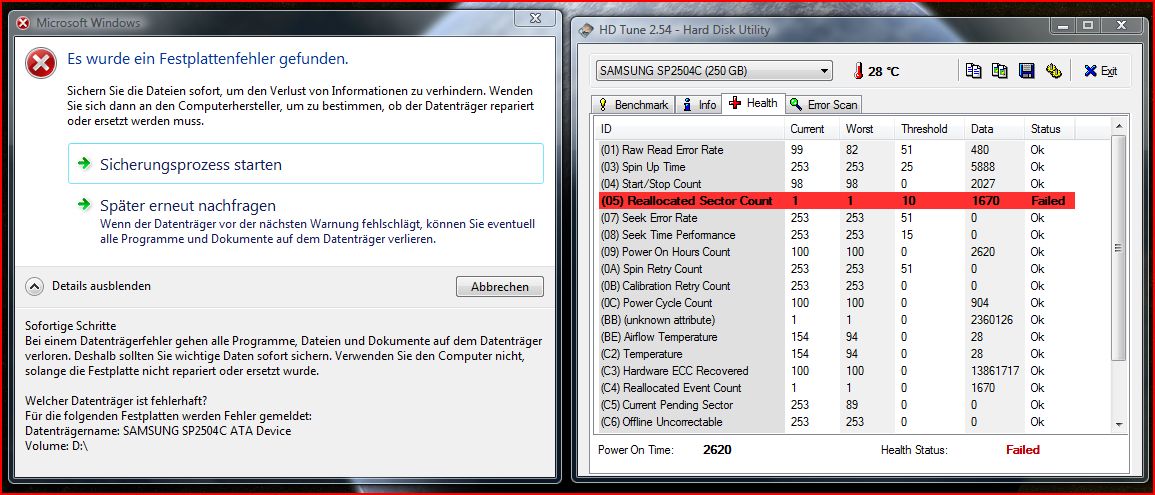Select the Offline Uncorrectable row

click(835, 422)
